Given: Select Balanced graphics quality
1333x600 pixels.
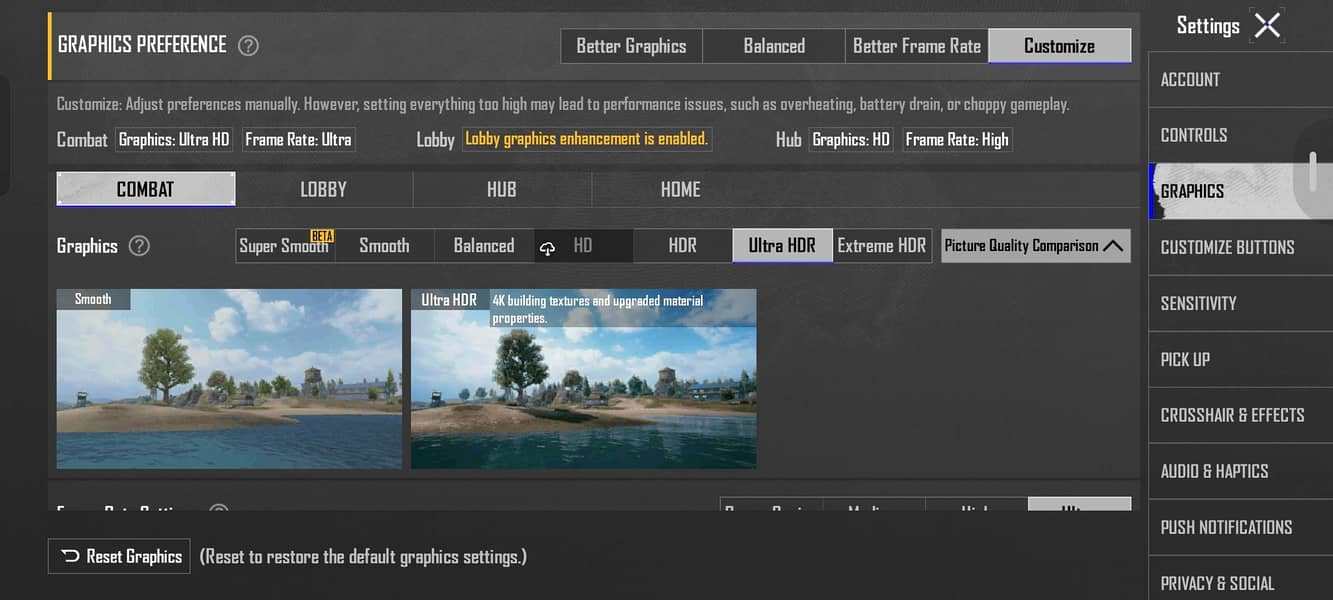Looking at the screenshot, I should [484, 246].
